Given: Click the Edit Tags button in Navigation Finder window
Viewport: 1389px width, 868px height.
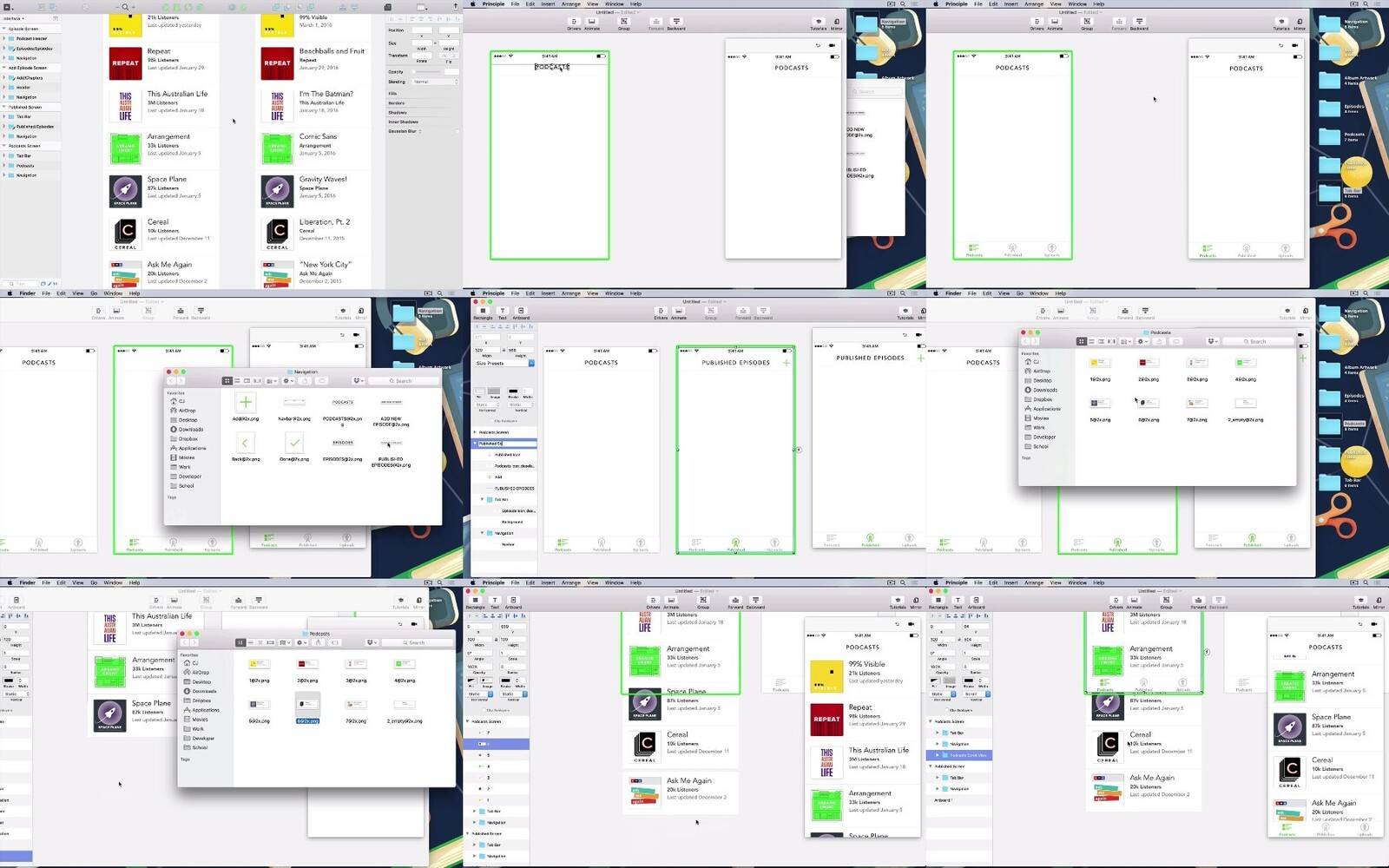Looking at the screenshot, I should click(x=322, y=381).
